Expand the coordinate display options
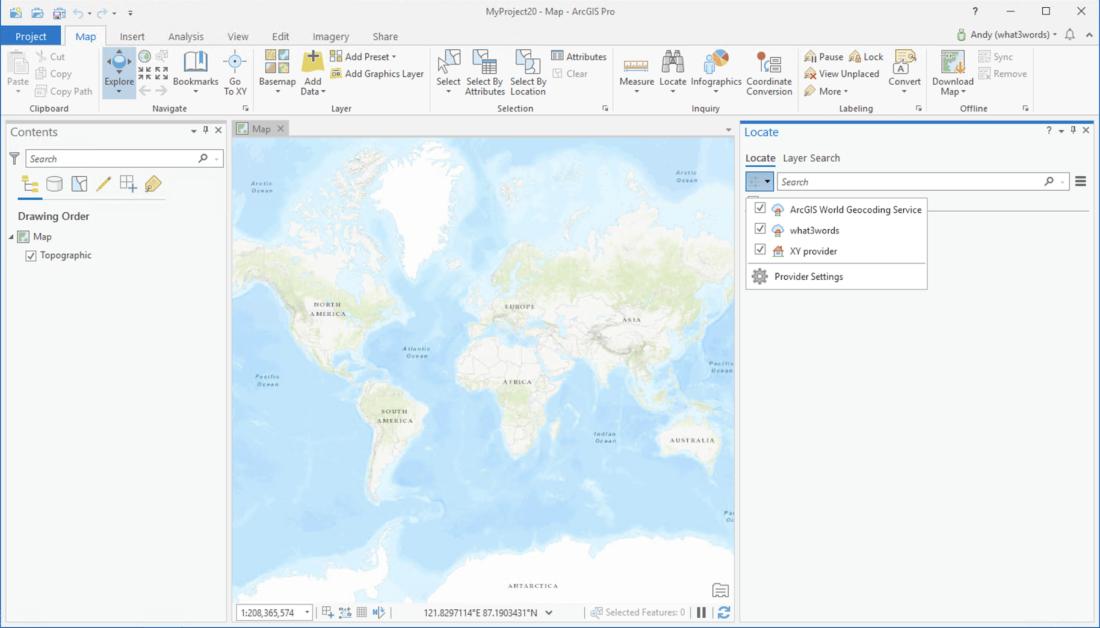The image size is (1100, 628). click(x=549, y=613)
